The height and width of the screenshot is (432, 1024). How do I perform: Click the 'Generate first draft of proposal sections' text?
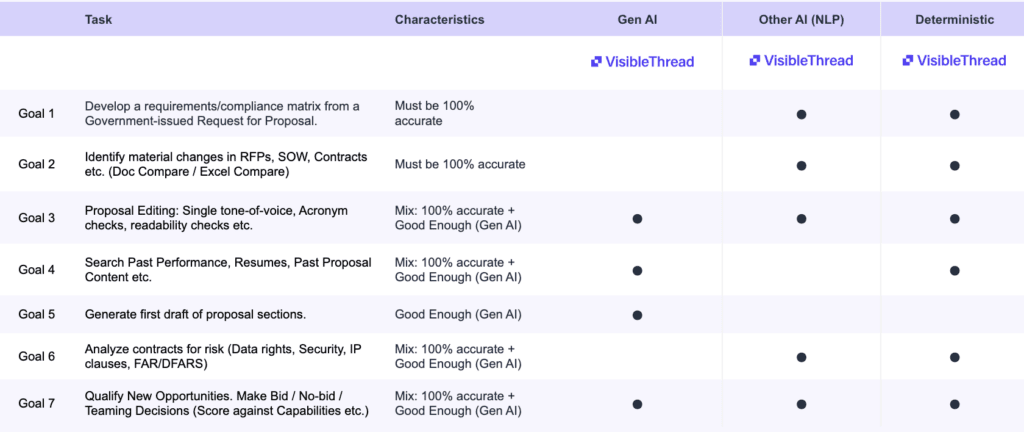coord(195,314)
